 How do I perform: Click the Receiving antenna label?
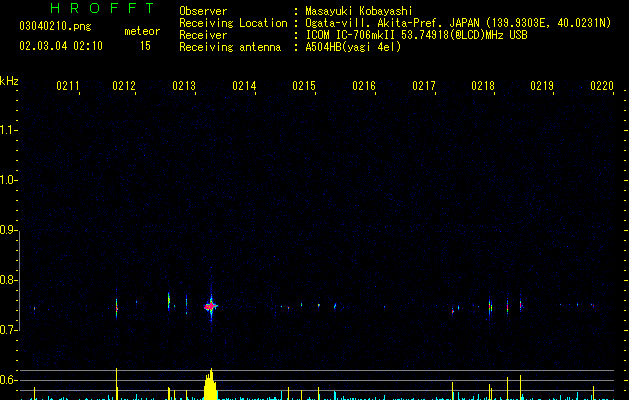pos(230,47)
